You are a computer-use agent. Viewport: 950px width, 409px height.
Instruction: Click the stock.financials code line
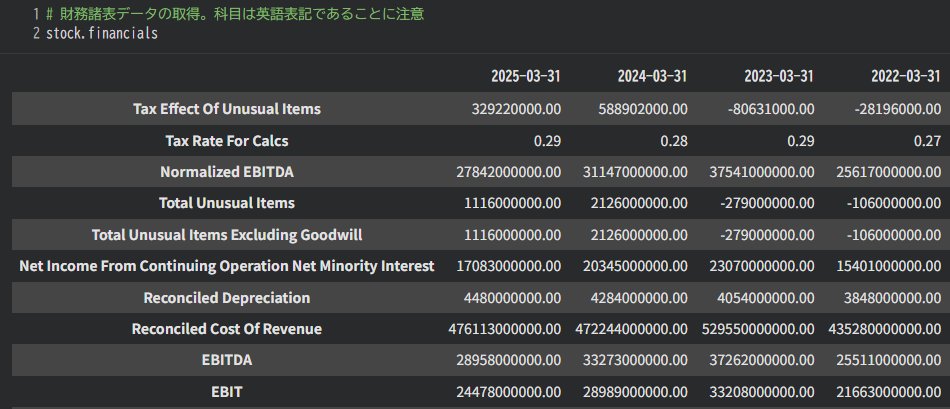point(102,33)
